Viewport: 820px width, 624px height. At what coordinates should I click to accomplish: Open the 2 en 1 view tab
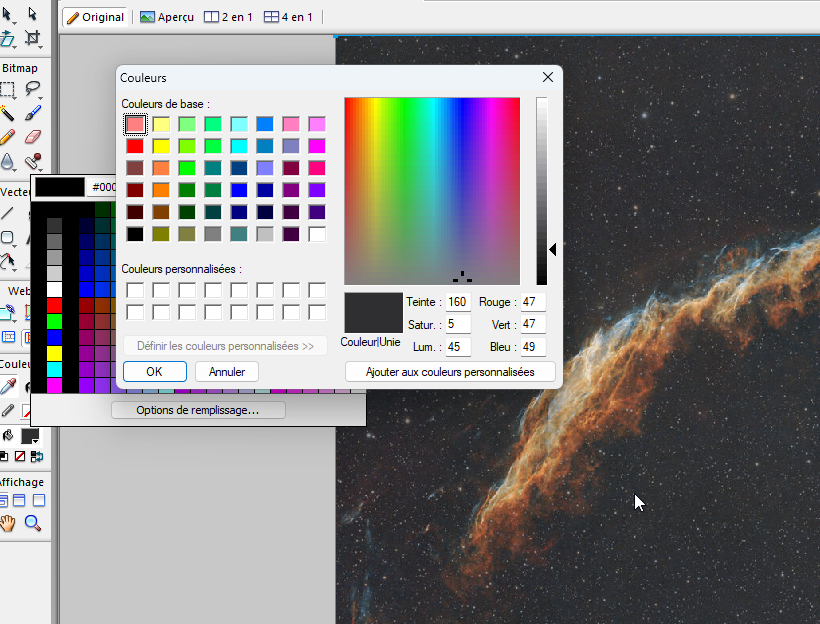click(x=228, y=17)
